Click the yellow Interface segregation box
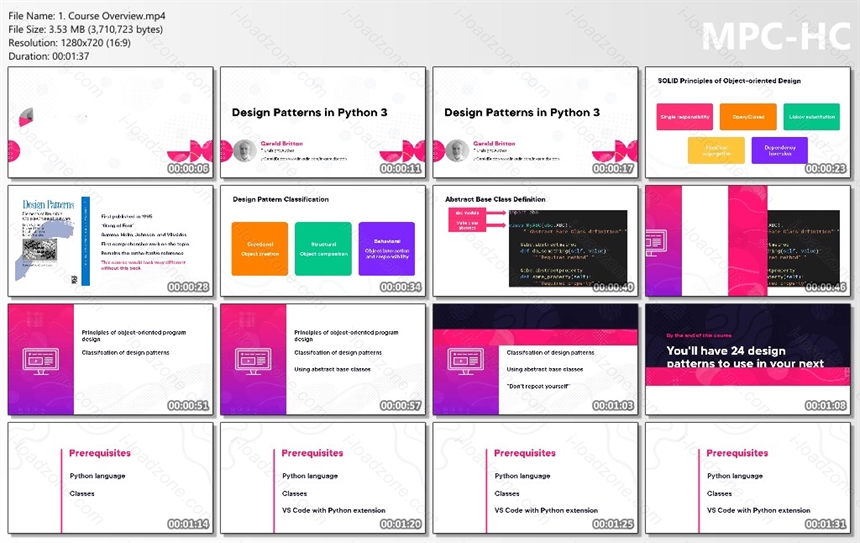The width and height of the screenshot is (860, 543). coord(716,150)
